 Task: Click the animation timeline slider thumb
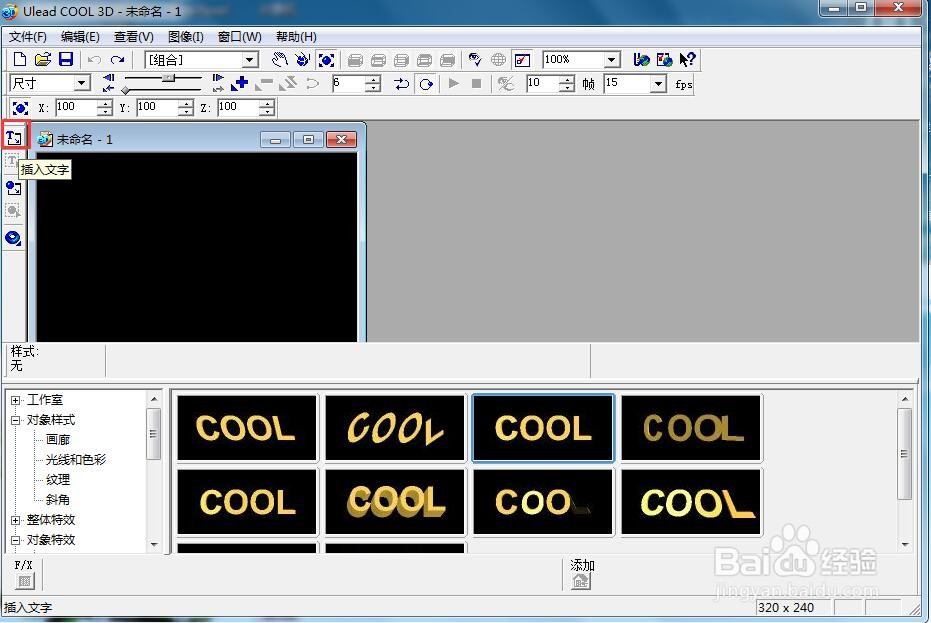(169, 78)
